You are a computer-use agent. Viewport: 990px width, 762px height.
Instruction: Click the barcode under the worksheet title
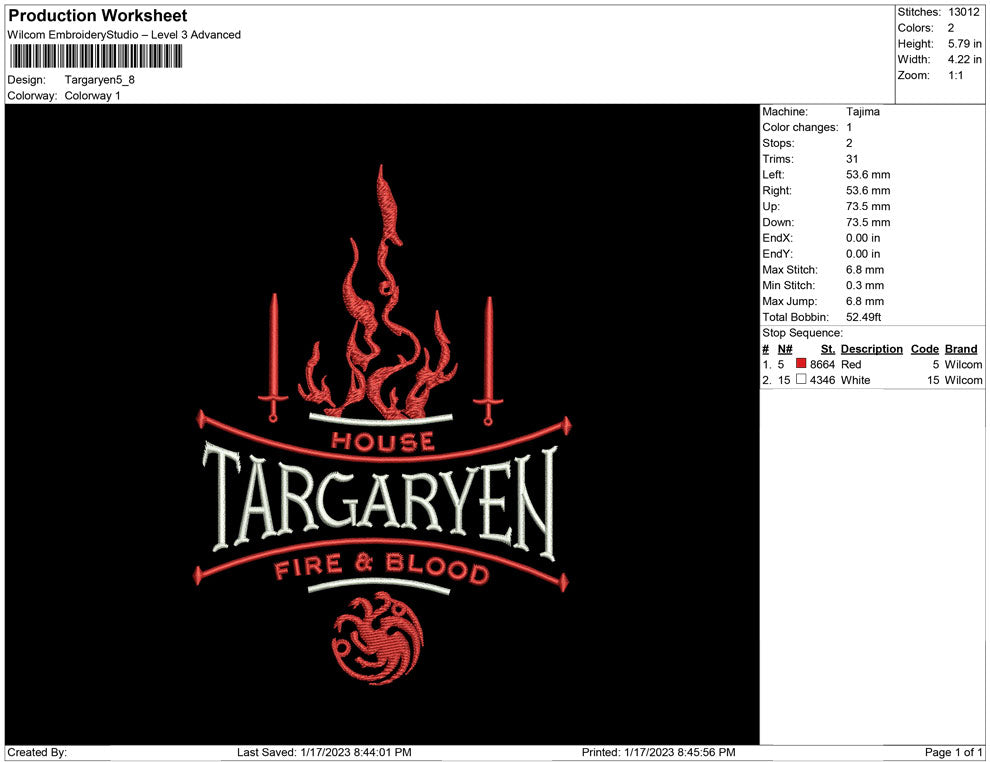click(x=95, y=56)
